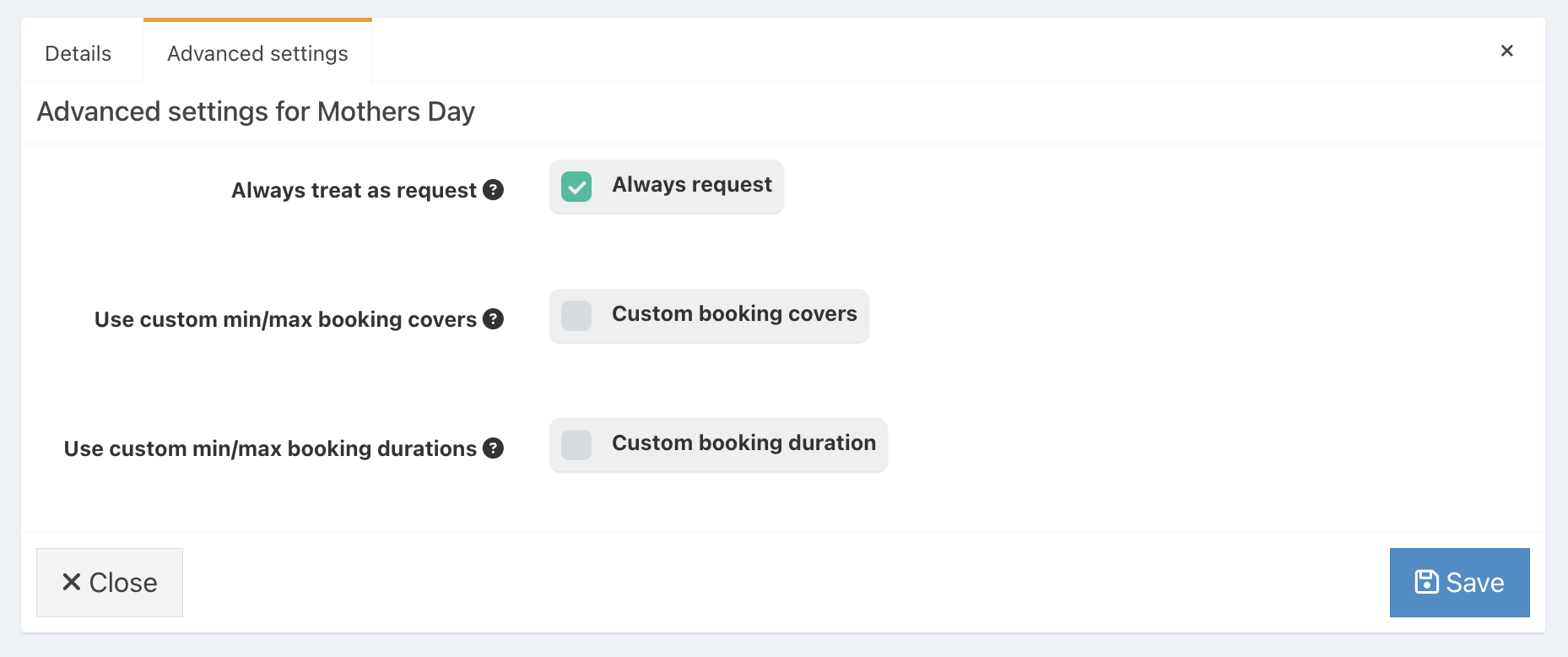
Task: Close the advanced settings dialog
Action: pos(109,582)
